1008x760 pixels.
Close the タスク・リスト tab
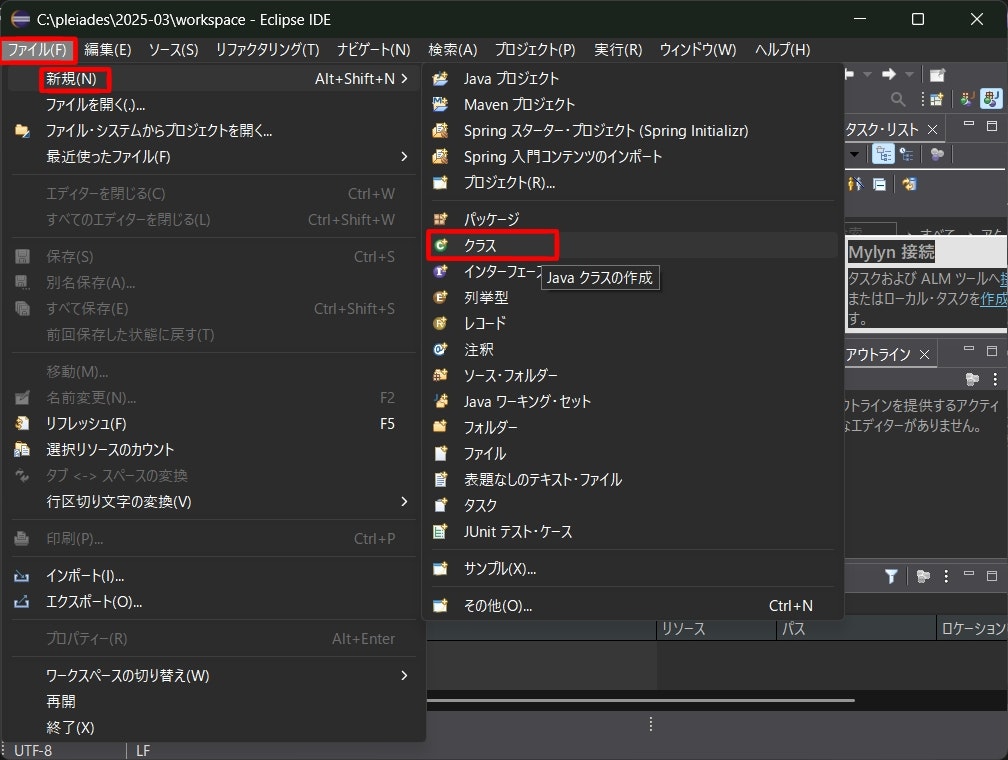932,130
